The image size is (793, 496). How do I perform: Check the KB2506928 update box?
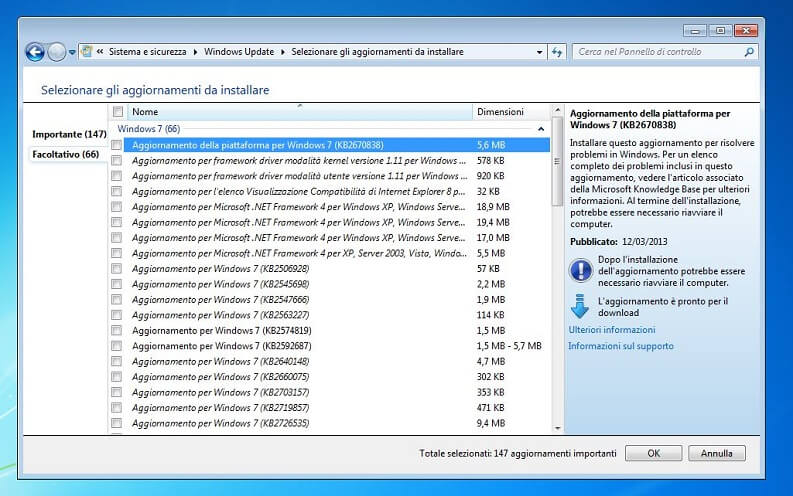pyautogui.click(x=117, y=268)
